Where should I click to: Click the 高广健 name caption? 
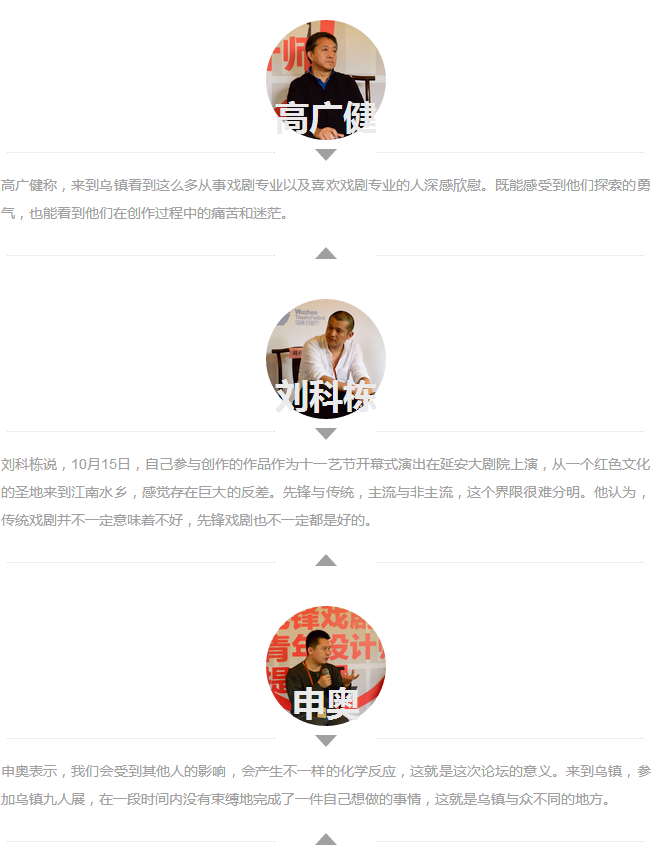click(x=326, y=118)
